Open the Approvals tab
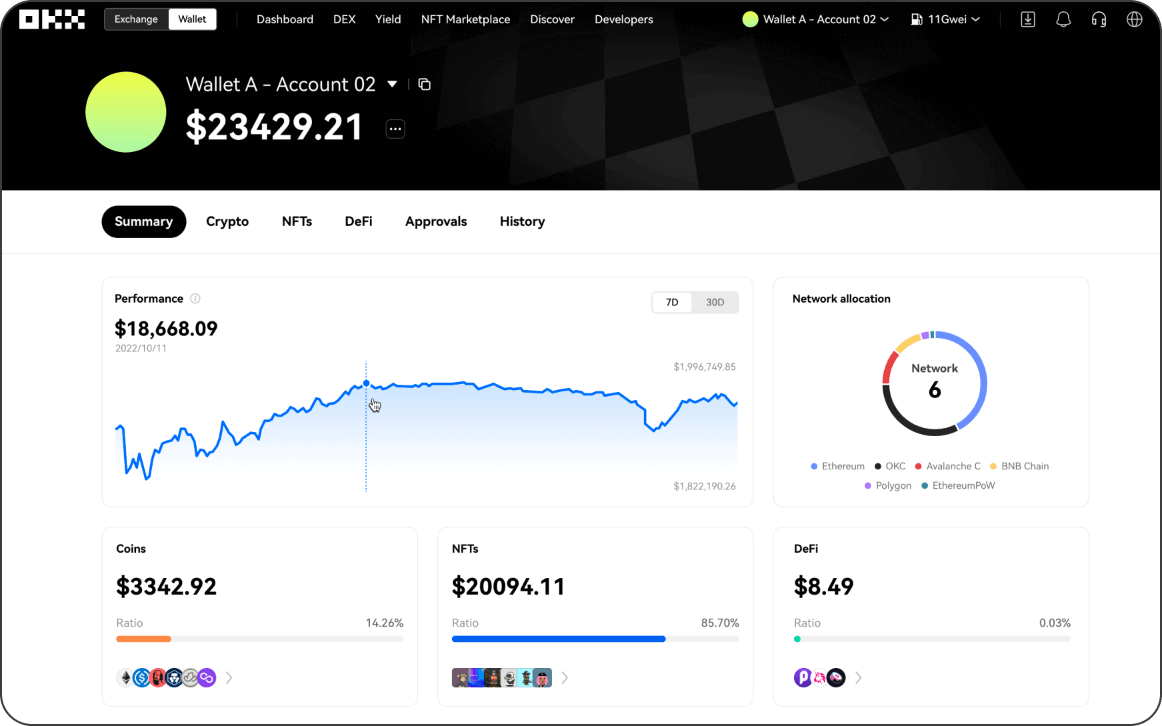Viewport: 1162px width, 726px height. tap(436, 221)
